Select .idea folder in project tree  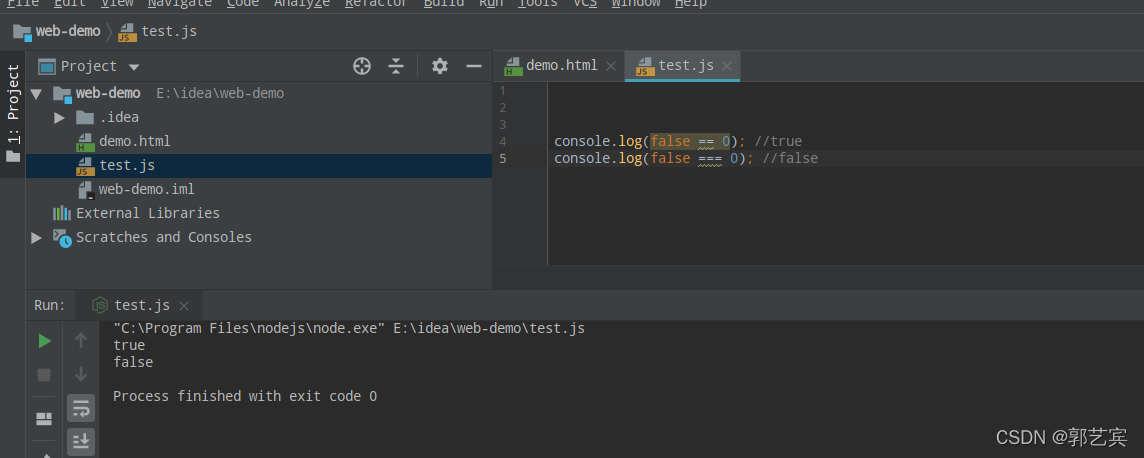pos(119,117)
